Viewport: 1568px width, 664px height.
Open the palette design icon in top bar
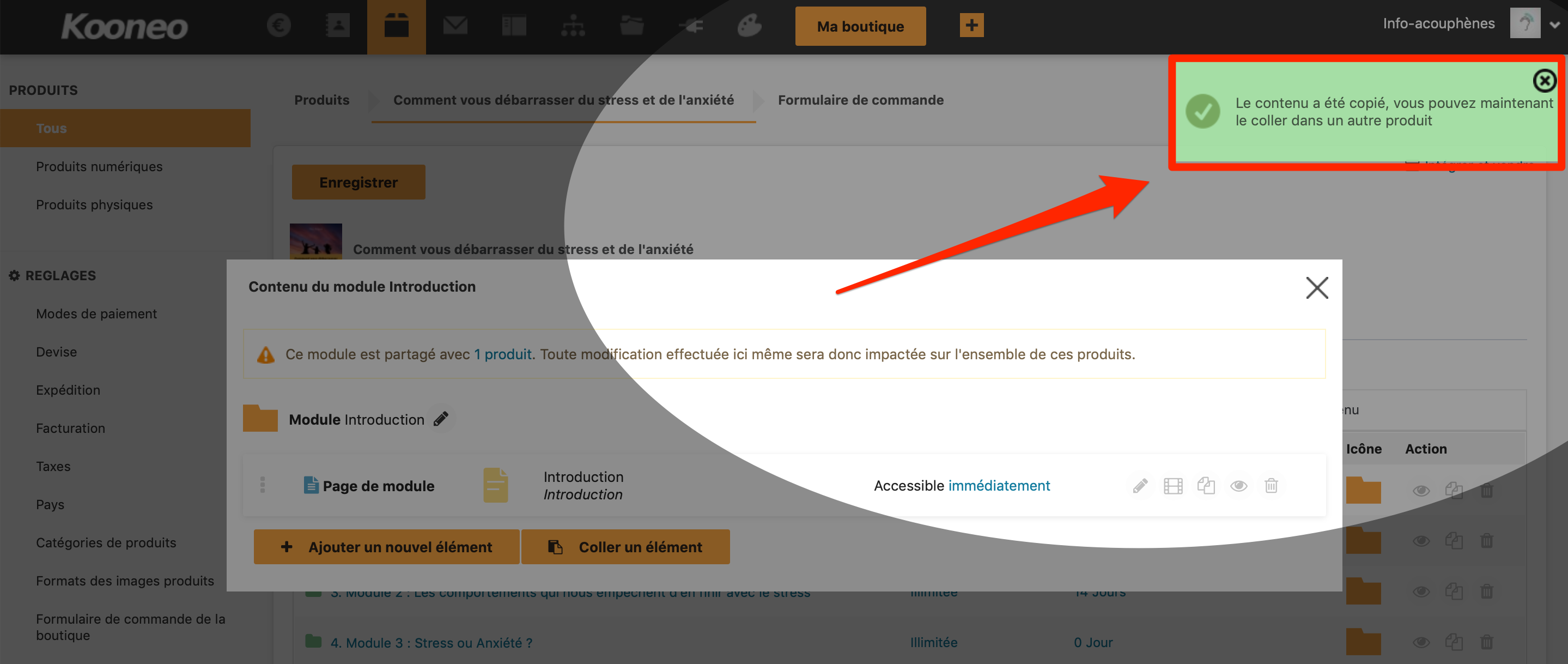pyautogui.click(x=749, y=26)
